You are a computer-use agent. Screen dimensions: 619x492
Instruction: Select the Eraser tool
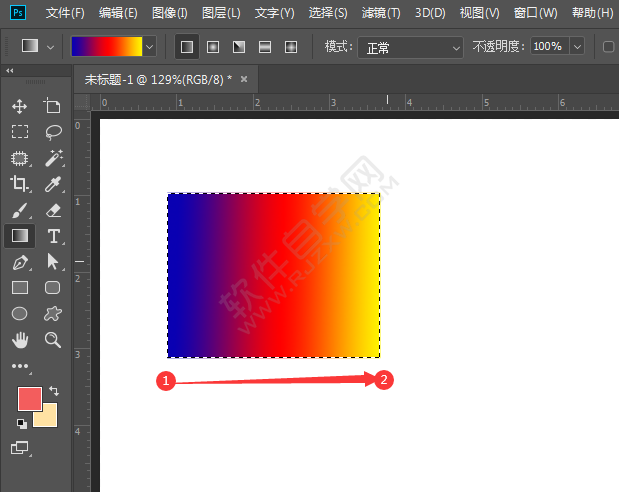pyautogui.click(x=53, y=210)
